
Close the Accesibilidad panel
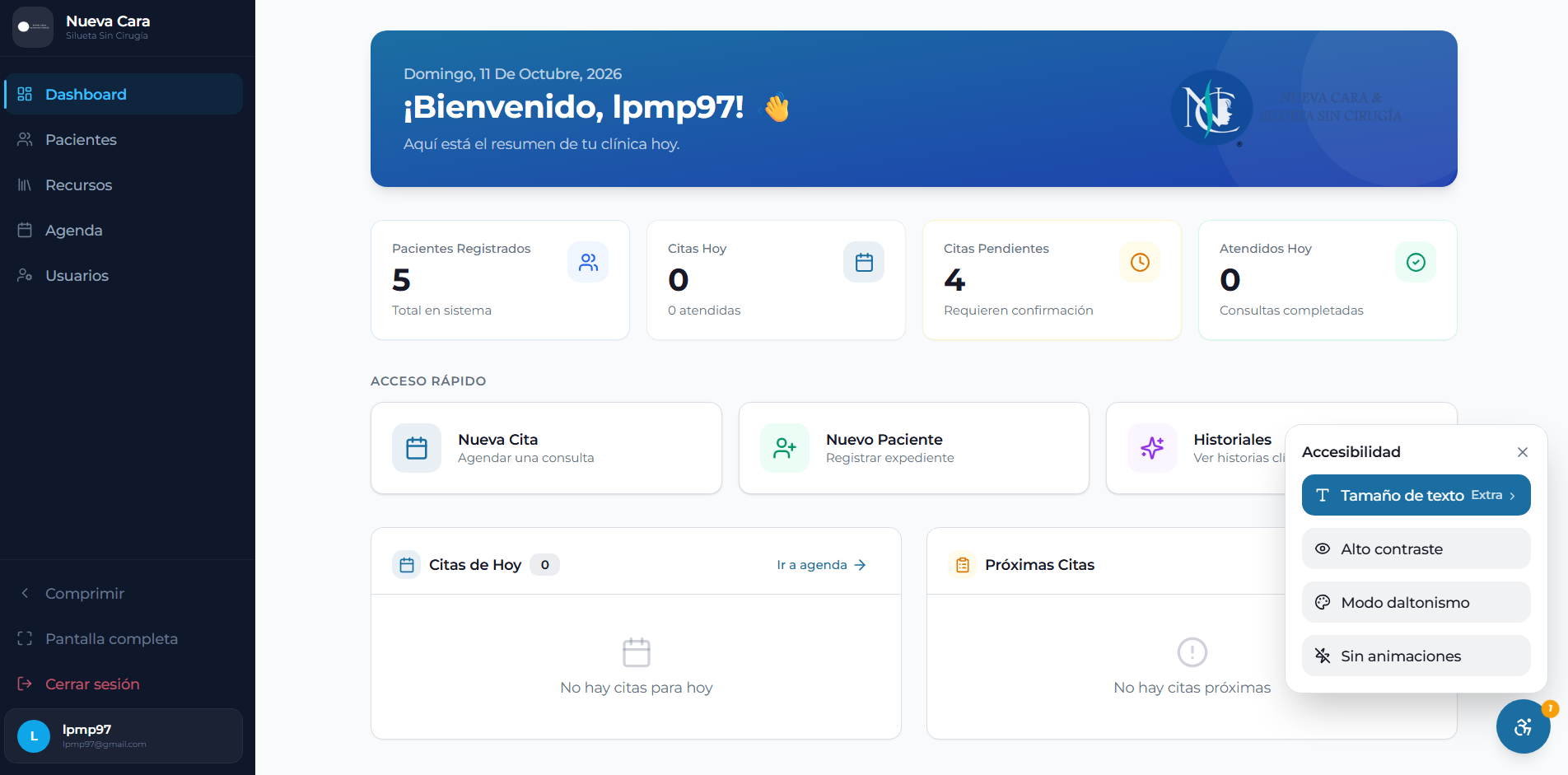1523,452
